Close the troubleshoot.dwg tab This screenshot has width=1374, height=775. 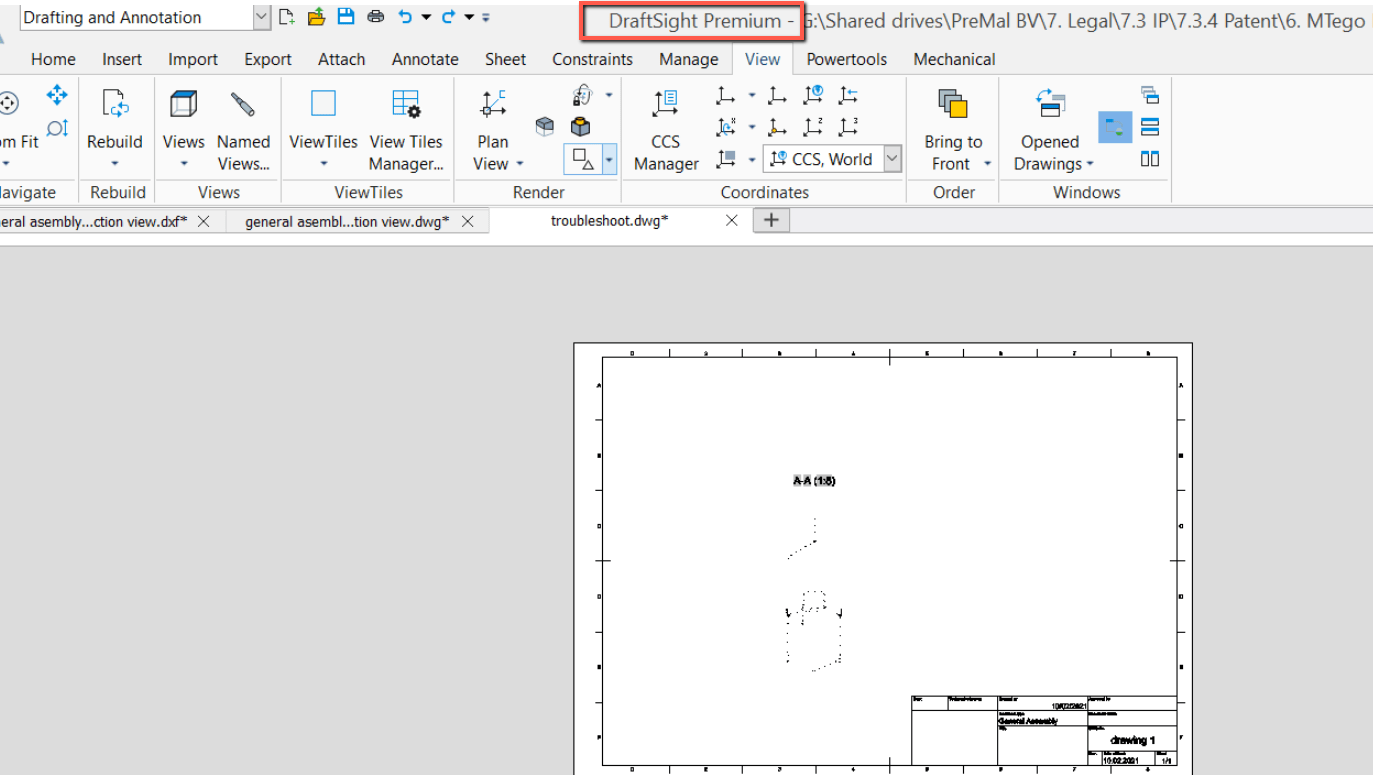(731, 221)
